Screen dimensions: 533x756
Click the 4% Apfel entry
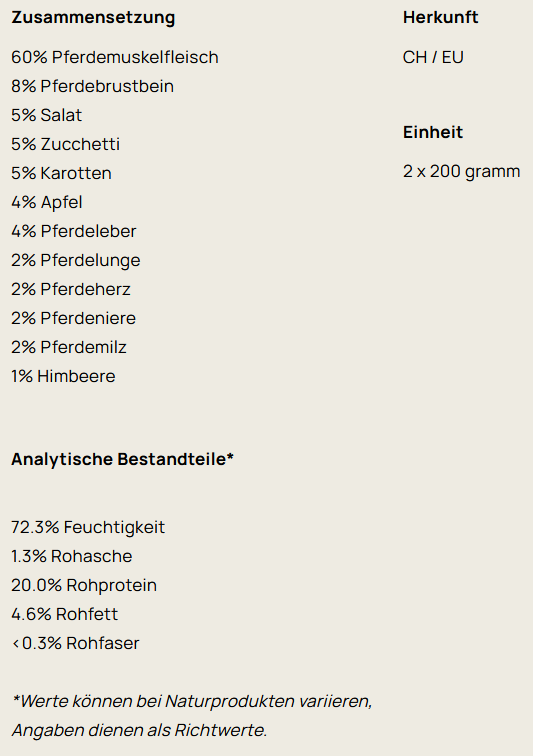(47, 202)
